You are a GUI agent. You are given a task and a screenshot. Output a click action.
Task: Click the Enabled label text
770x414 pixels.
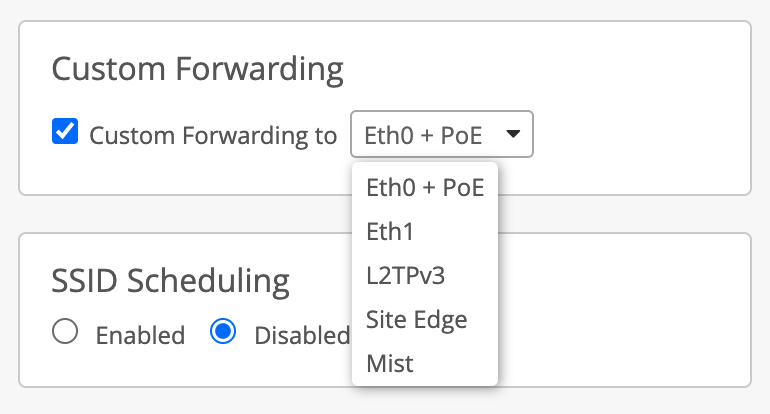[x=140, y=336]
